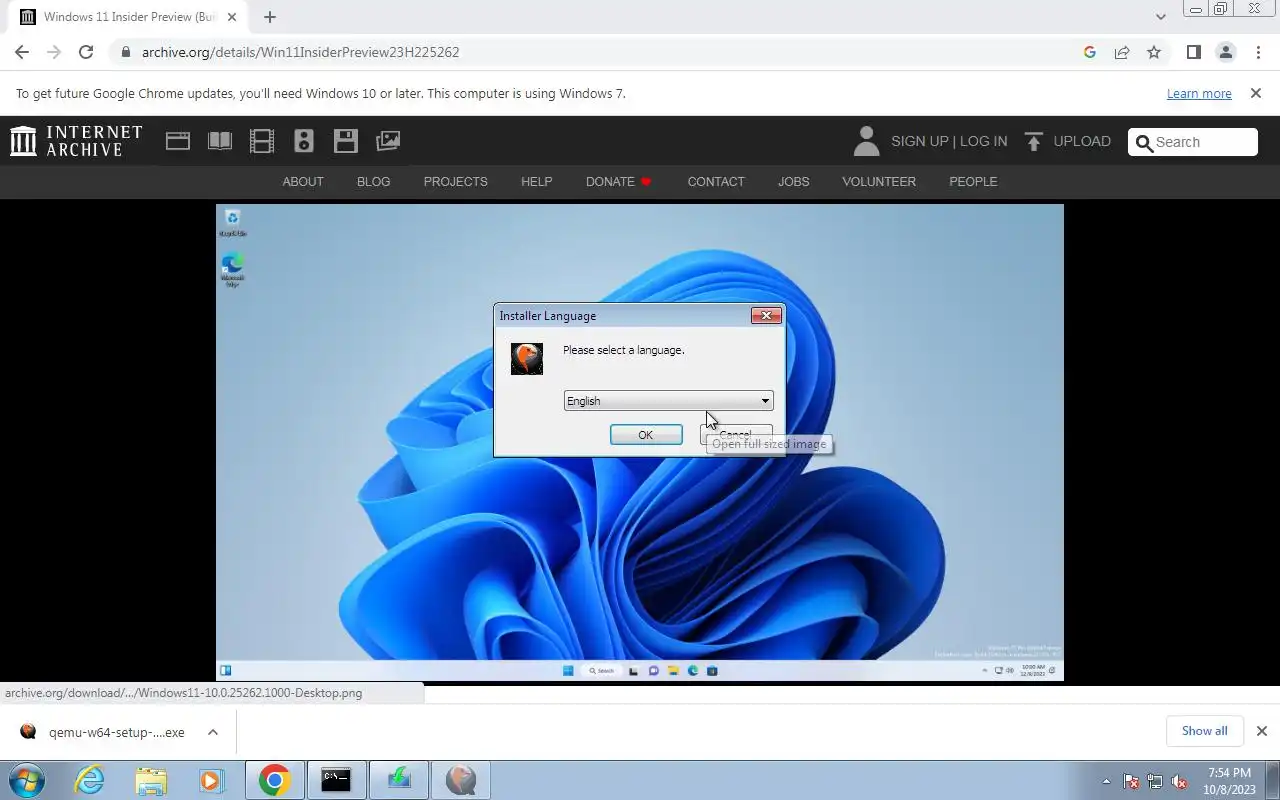The image size is (1280, 800).
Task: Select the Windows 11 Insider Preview tab
Action: 130,17
